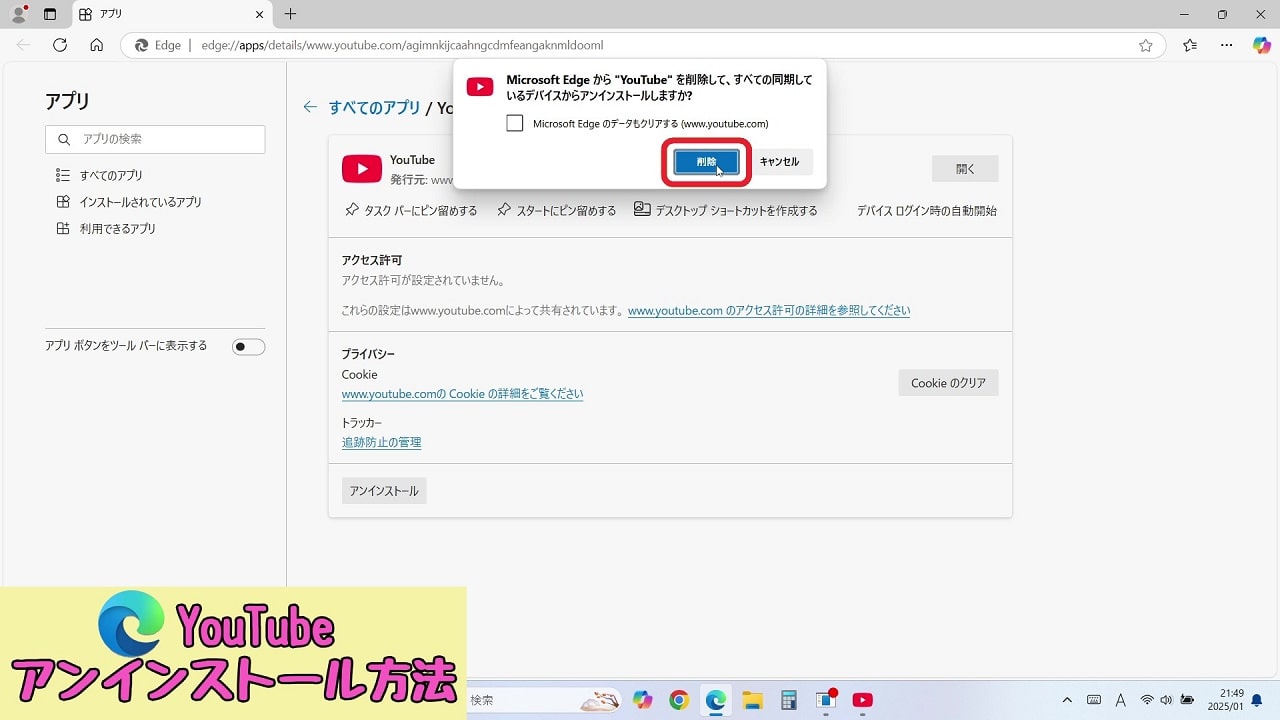Open Wi-Fi network settings in tray

pos(1147,700)
